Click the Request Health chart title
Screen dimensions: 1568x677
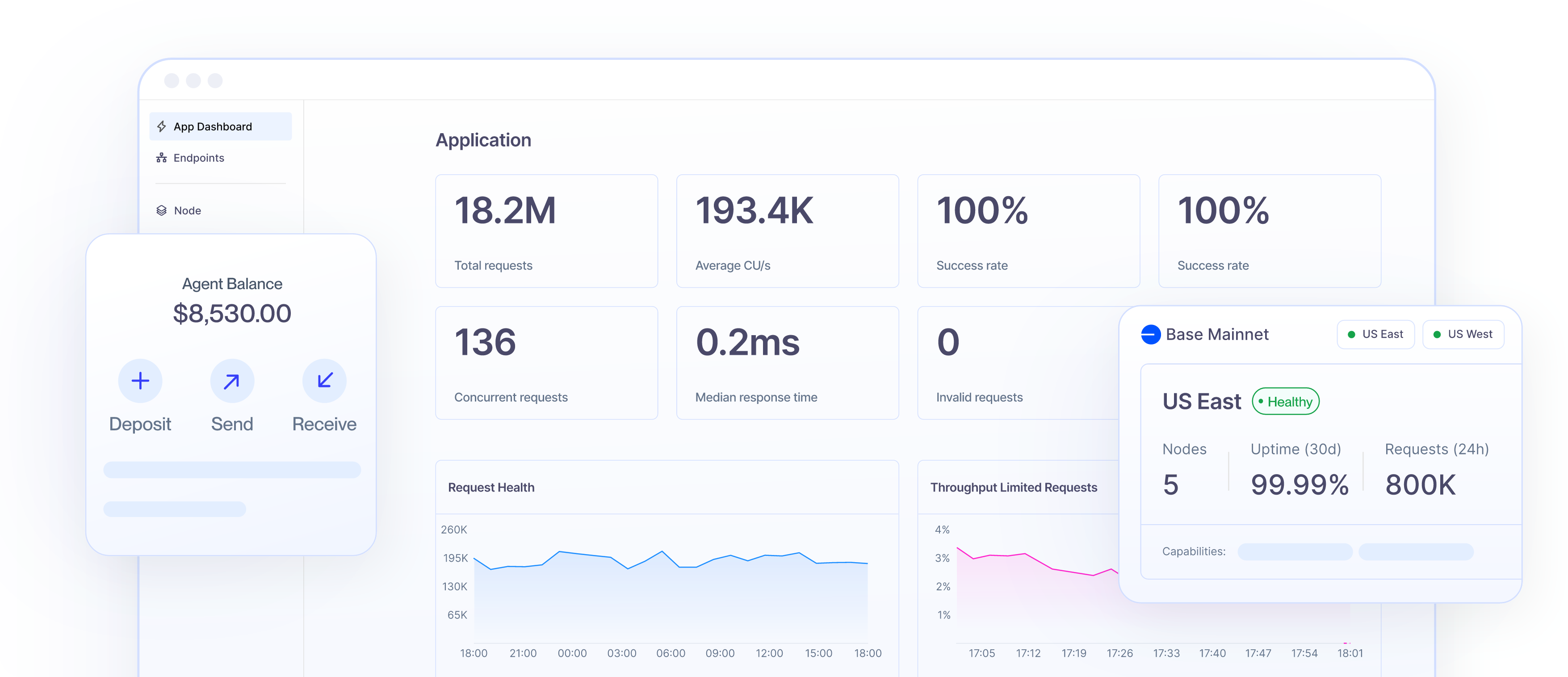click(491, 488)
